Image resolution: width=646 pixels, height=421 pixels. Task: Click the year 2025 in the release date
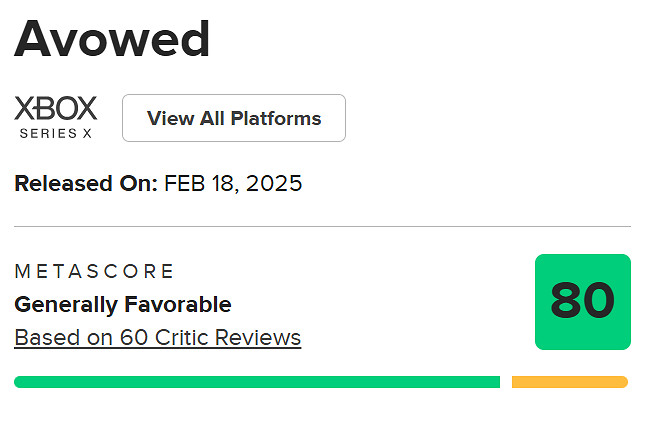click(275, 184)
